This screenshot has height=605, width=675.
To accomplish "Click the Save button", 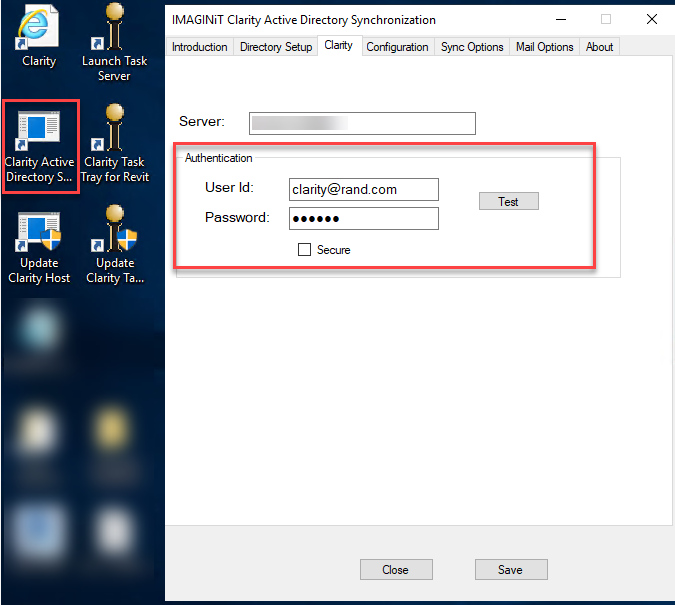I will [510, 570].
